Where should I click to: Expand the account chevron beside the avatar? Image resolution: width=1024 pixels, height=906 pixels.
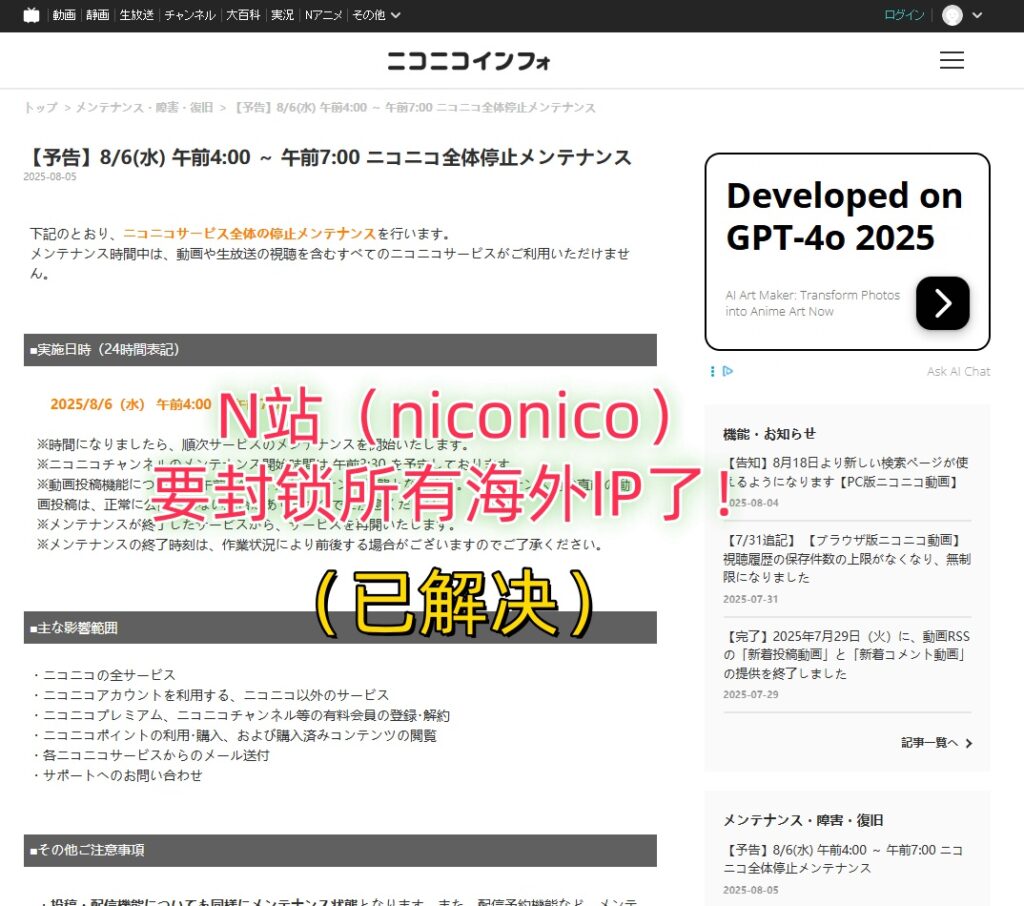point(977,15)
